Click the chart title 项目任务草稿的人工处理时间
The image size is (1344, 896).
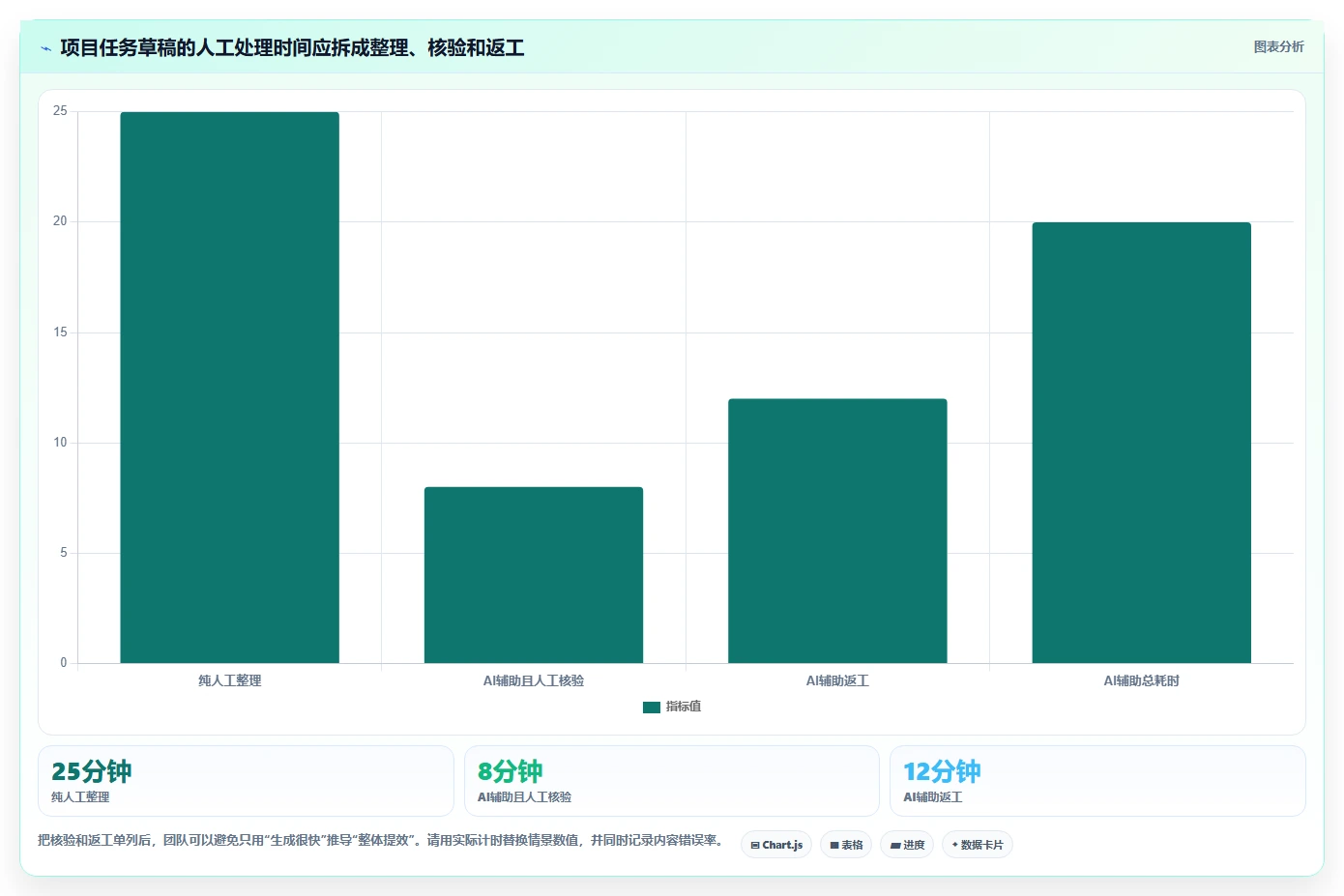coord(292,48)
